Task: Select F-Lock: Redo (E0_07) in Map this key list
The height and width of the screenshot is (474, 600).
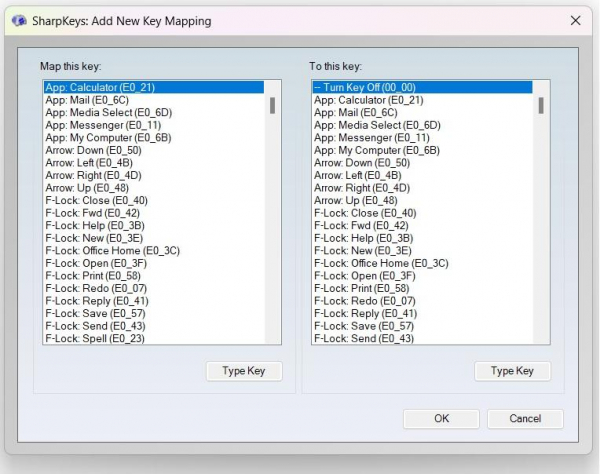Action: (154, 288)
